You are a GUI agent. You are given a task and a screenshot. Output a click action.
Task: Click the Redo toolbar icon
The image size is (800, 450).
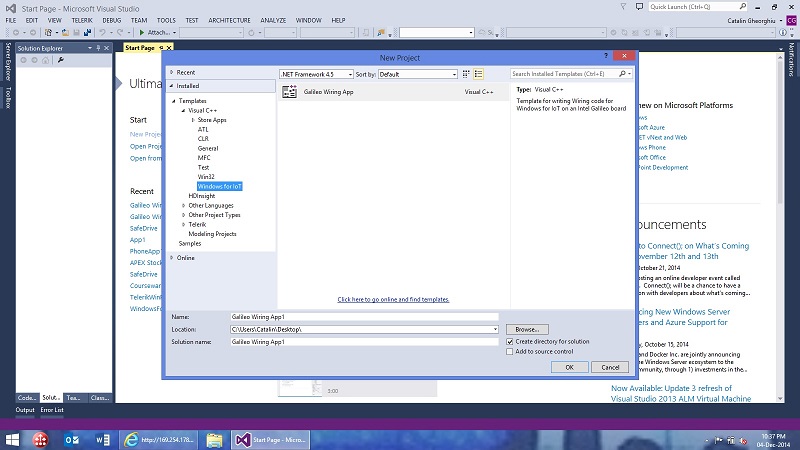[120, 32]
